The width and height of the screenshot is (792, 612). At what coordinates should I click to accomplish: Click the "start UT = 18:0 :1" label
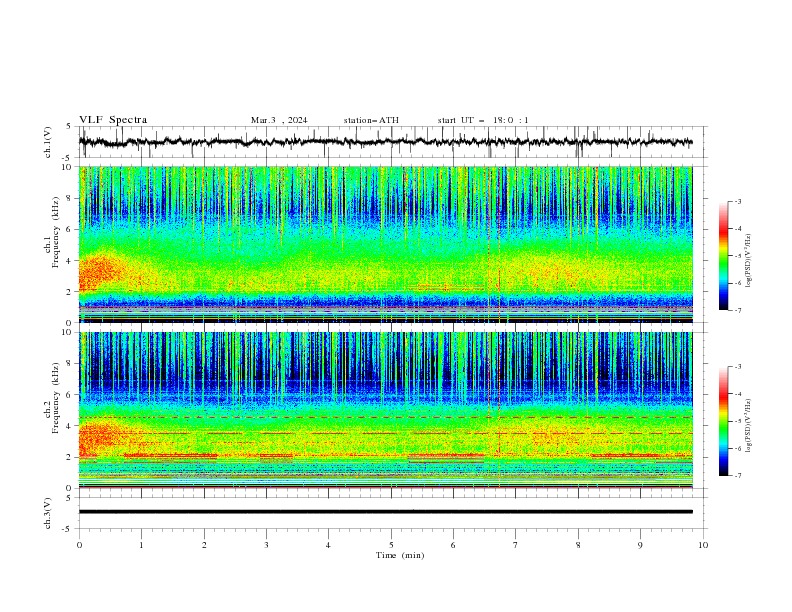pyautogui.click(x=483, y=120)
